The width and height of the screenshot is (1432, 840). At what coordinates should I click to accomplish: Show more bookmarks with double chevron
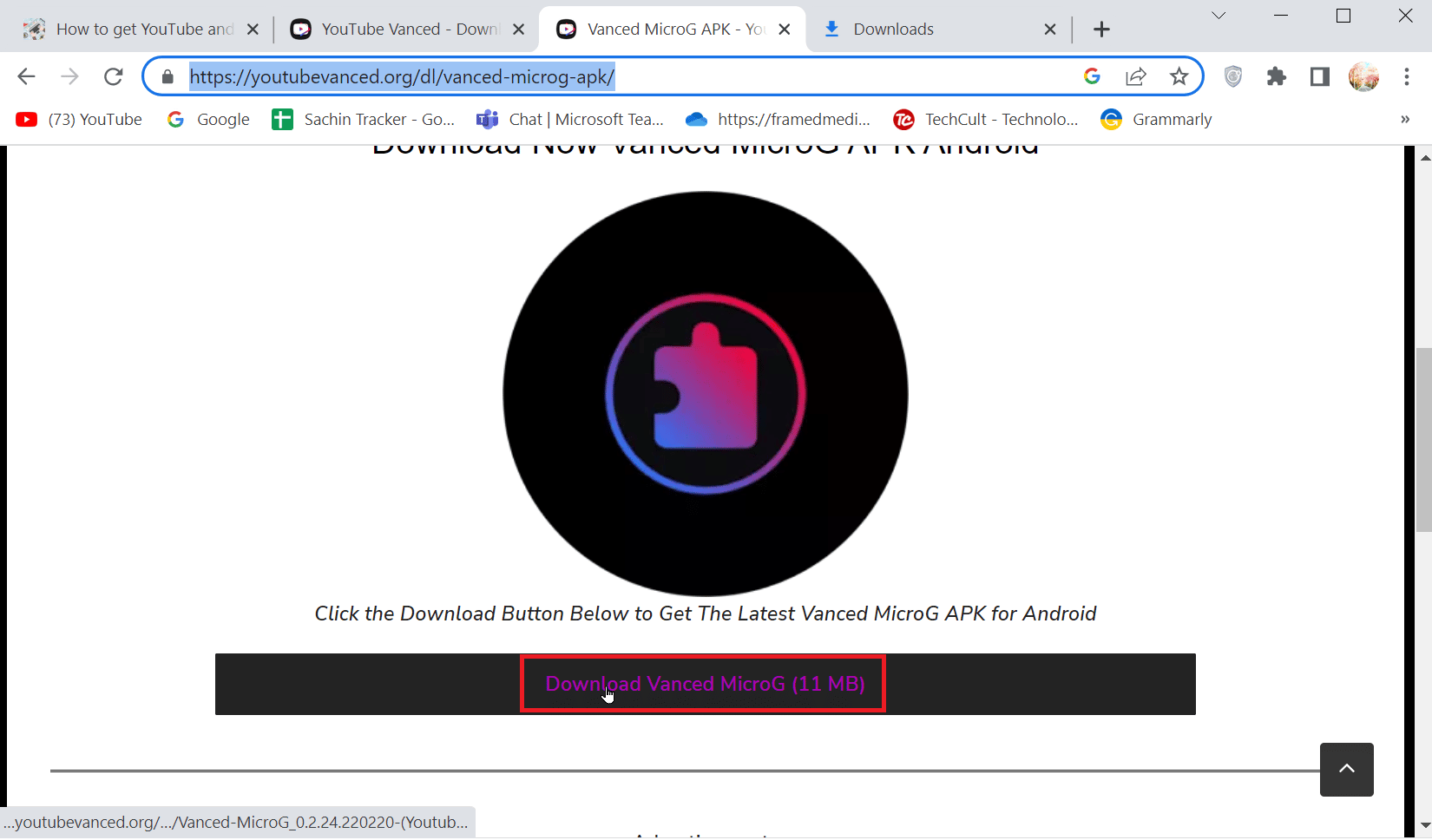coord(1405,120)
